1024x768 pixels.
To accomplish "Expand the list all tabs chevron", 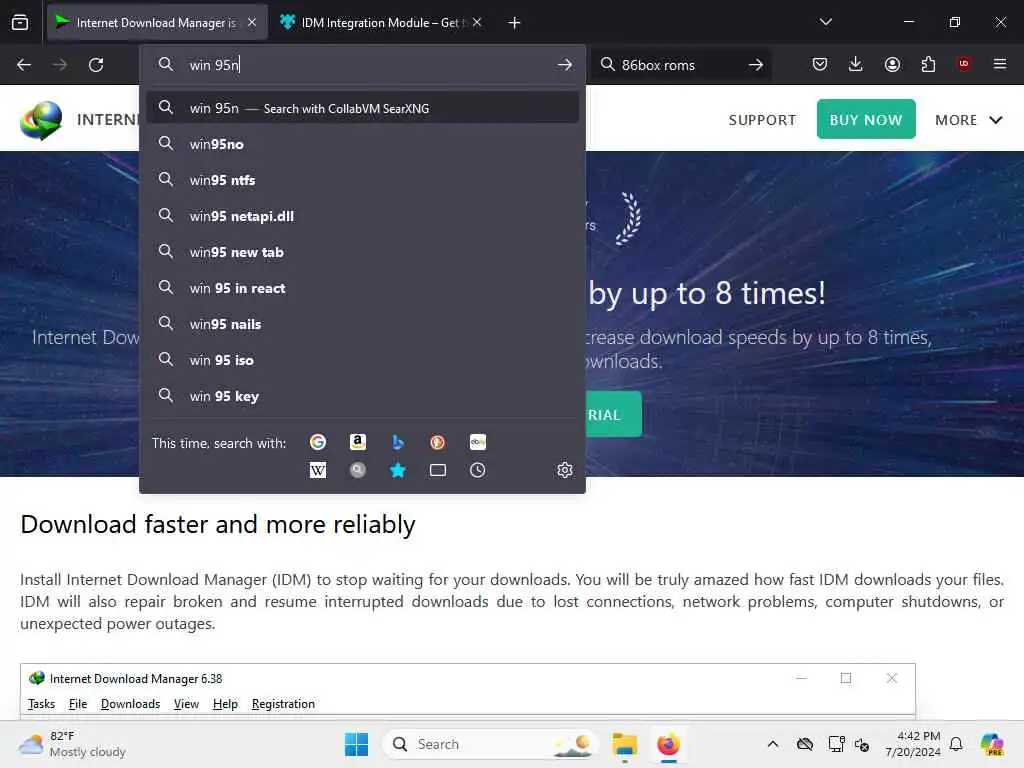I will click(825, 22).
